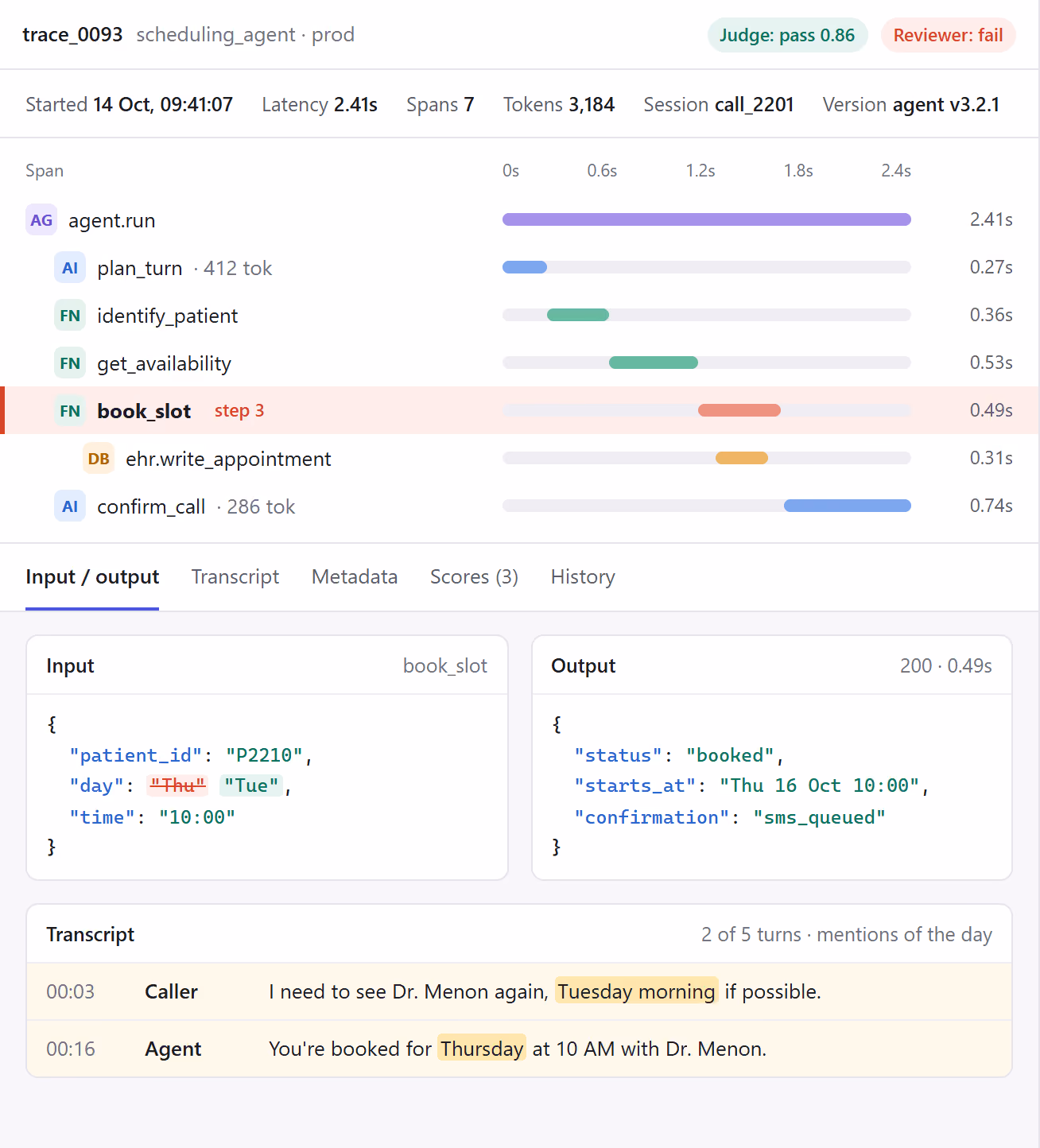Select the agent.run purple timeline bar
Screen dimensions: 1040x1148
click(x=707, y=219)
